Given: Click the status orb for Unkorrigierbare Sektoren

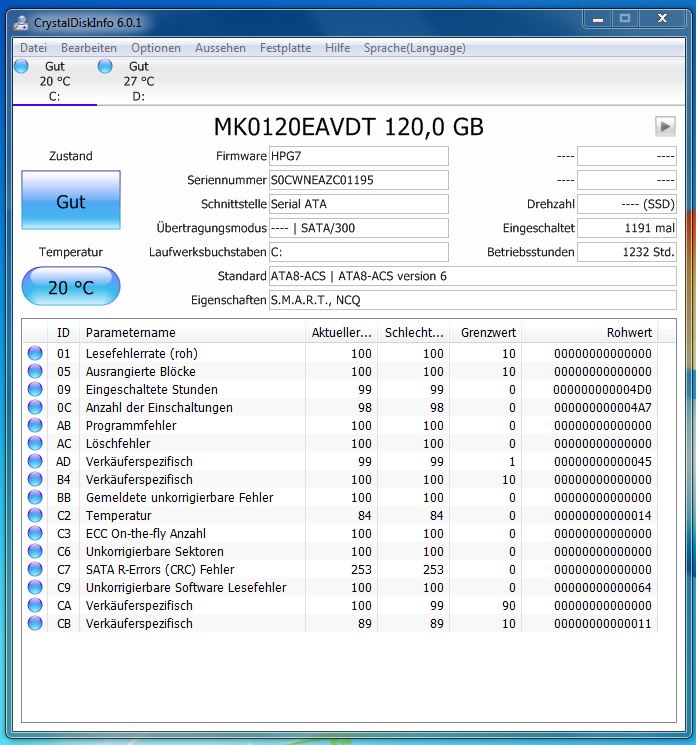Looking at the screenshot, I should (35, 551).
